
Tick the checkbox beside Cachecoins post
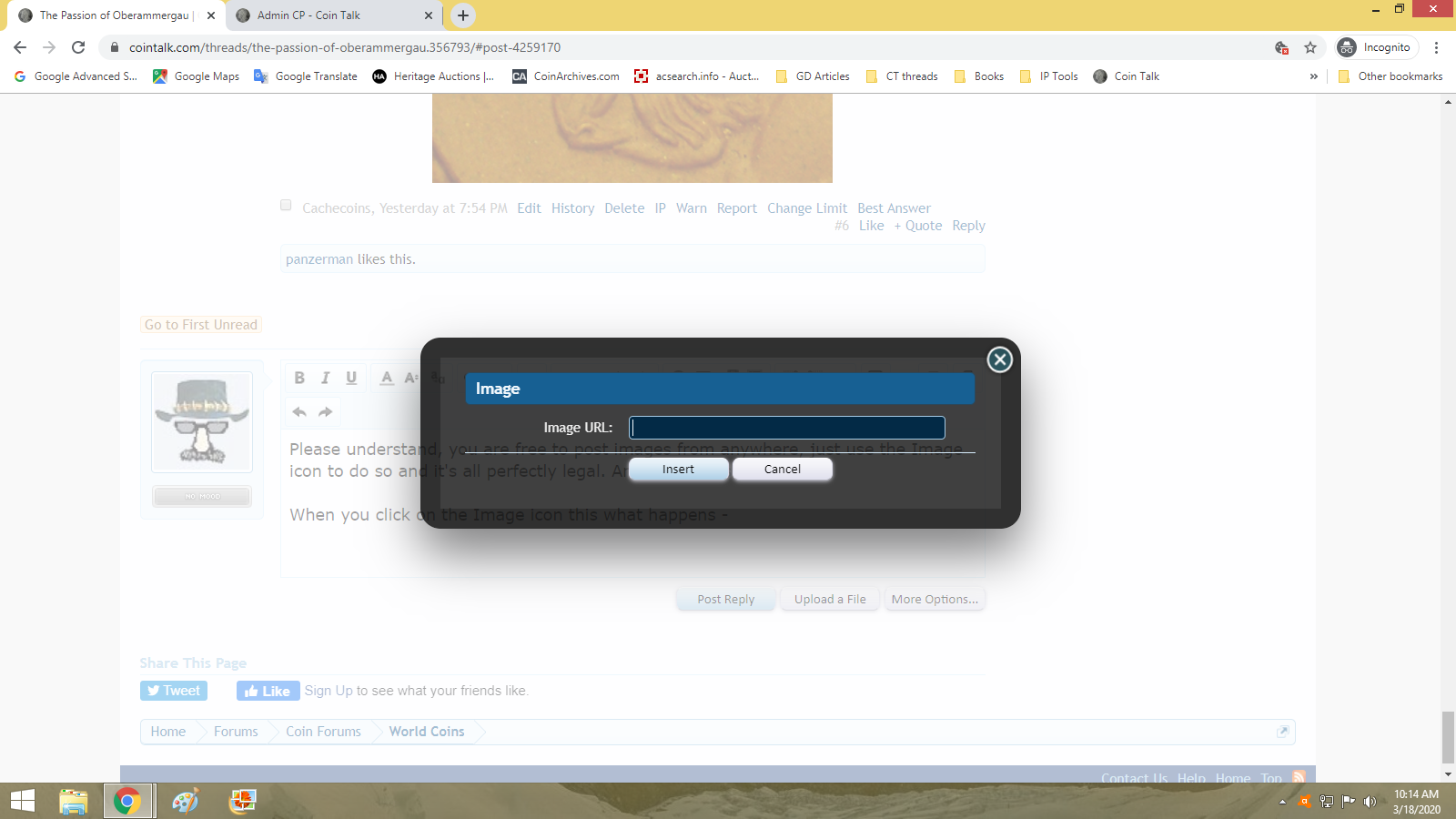pos(286,206)
